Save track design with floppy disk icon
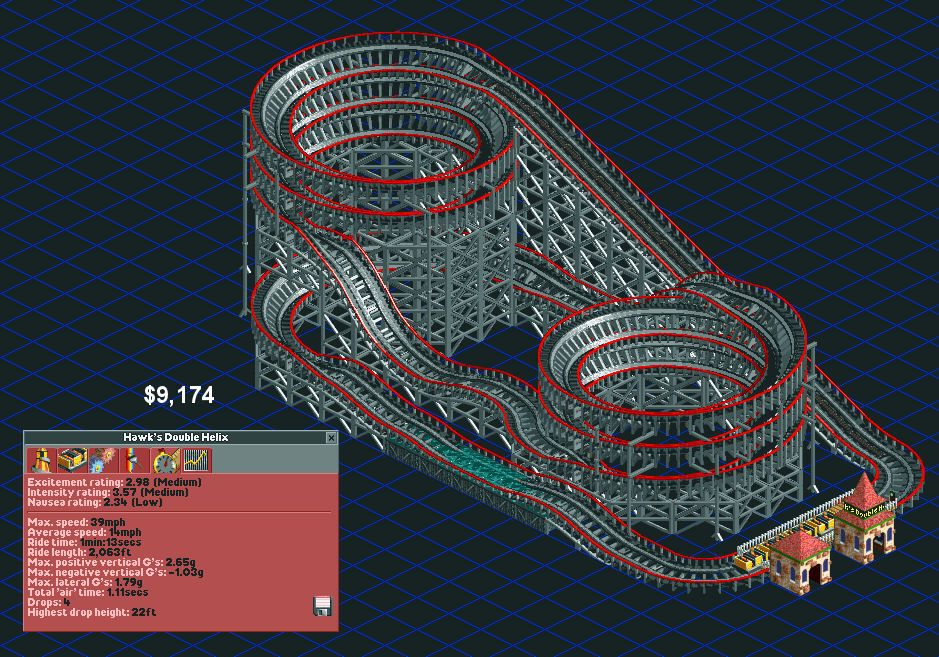This screenshot has height=657, width=939. pos(322,606)
